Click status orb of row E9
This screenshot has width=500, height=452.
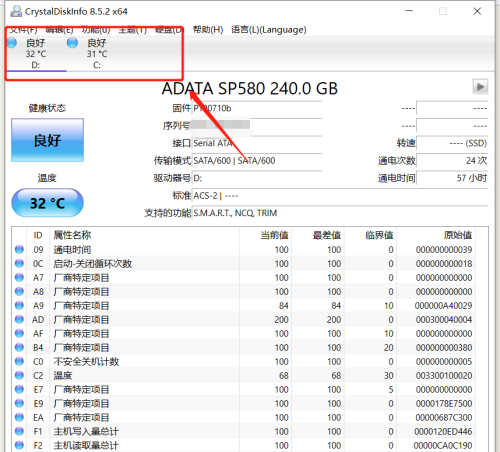click(x=19, y=403)
